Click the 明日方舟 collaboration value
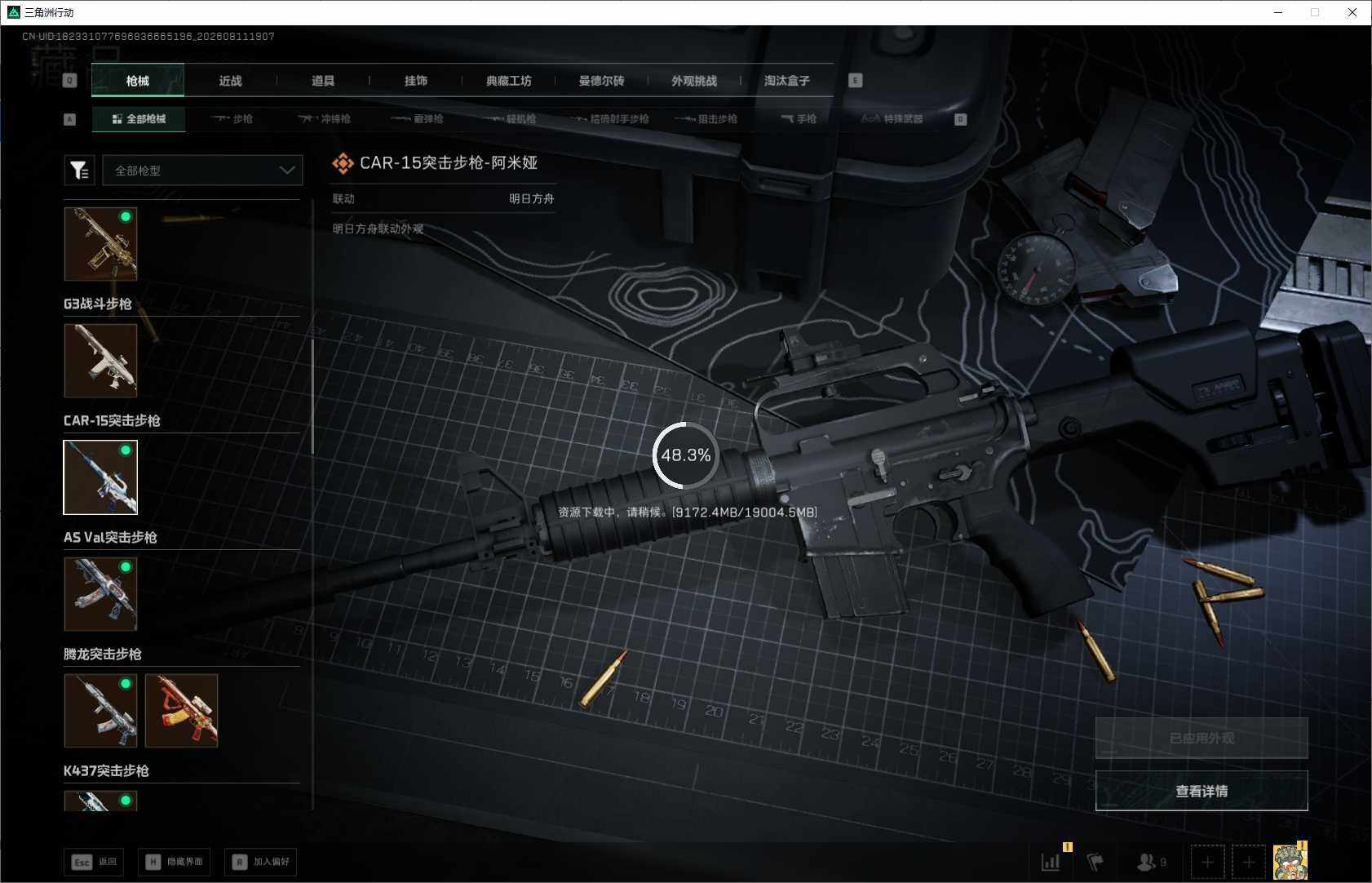This screenshot has height=883, width=1372. click(532, 198)
